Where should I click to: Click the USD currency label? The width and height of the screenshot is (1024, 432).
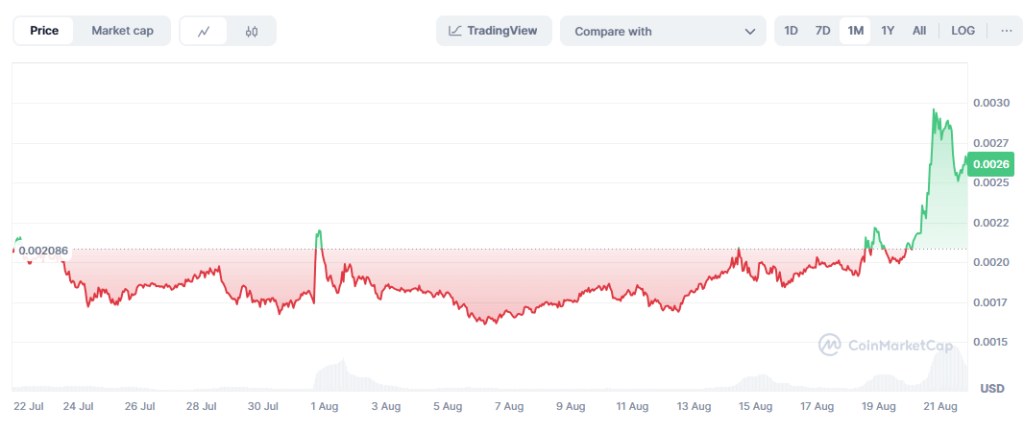coord(991,388)
